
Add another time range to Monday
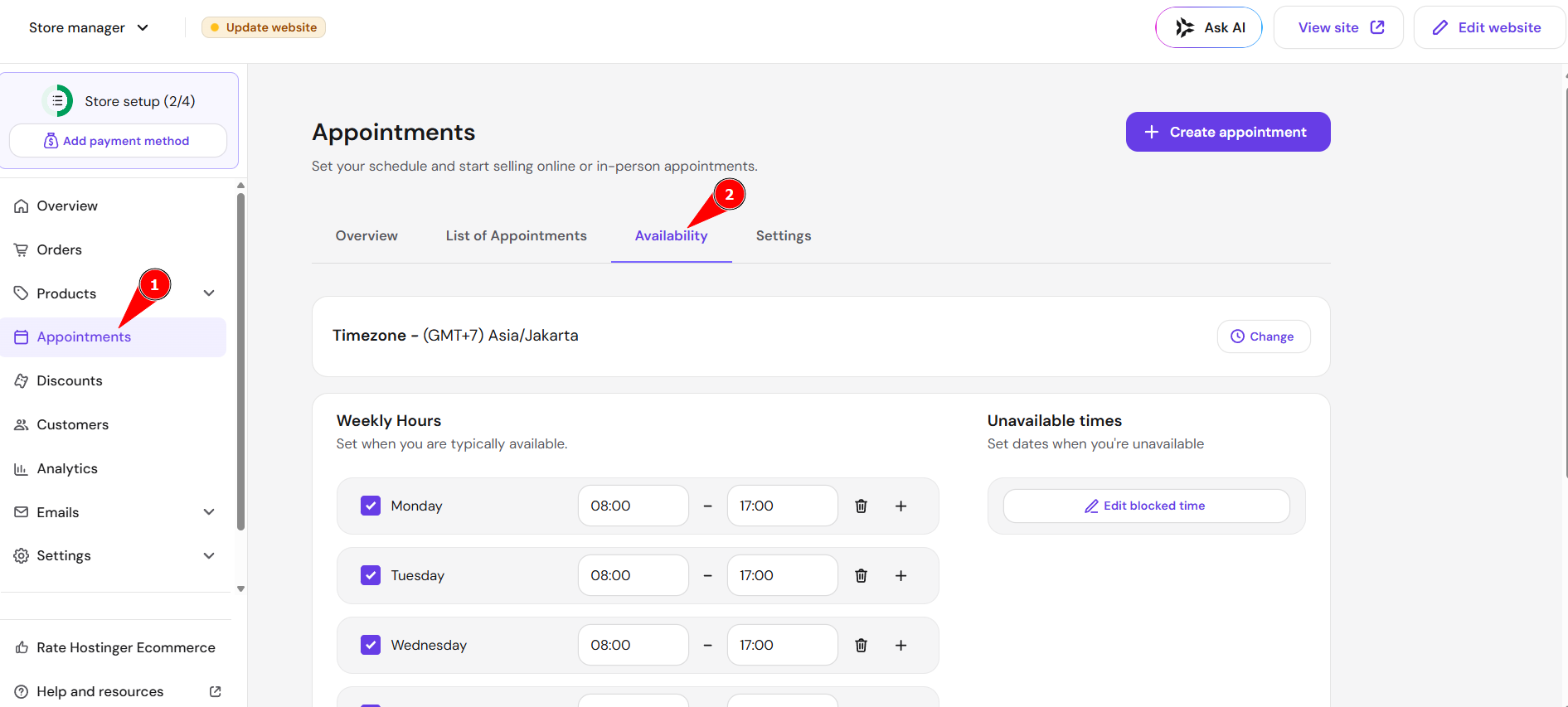[901, 506]
